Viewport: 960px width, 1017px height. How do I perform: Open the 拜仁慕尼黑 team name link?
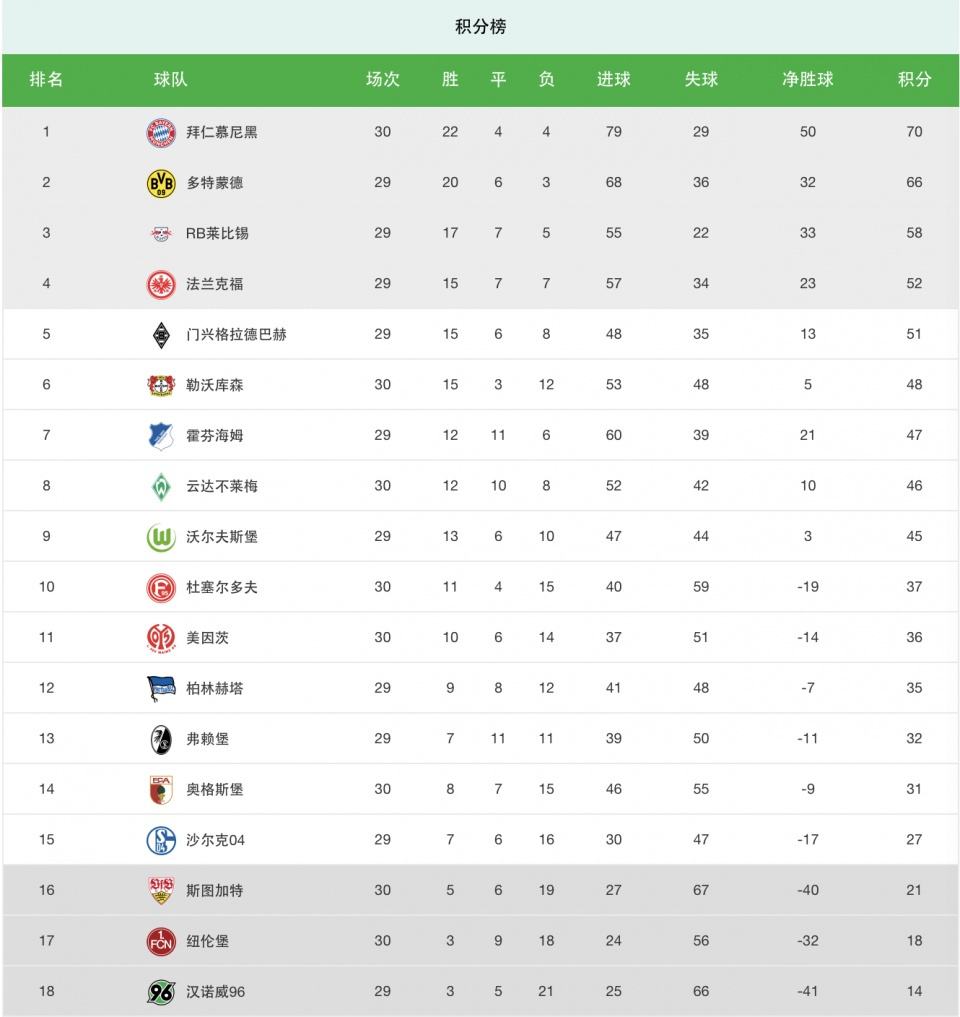pos(222,132)
